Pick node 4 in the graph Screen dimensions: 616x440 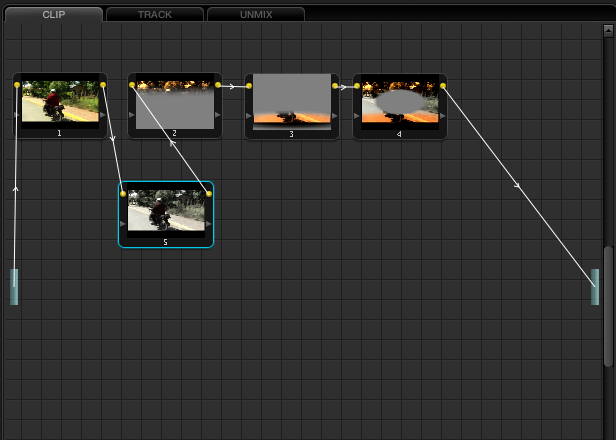pos(399,102)
